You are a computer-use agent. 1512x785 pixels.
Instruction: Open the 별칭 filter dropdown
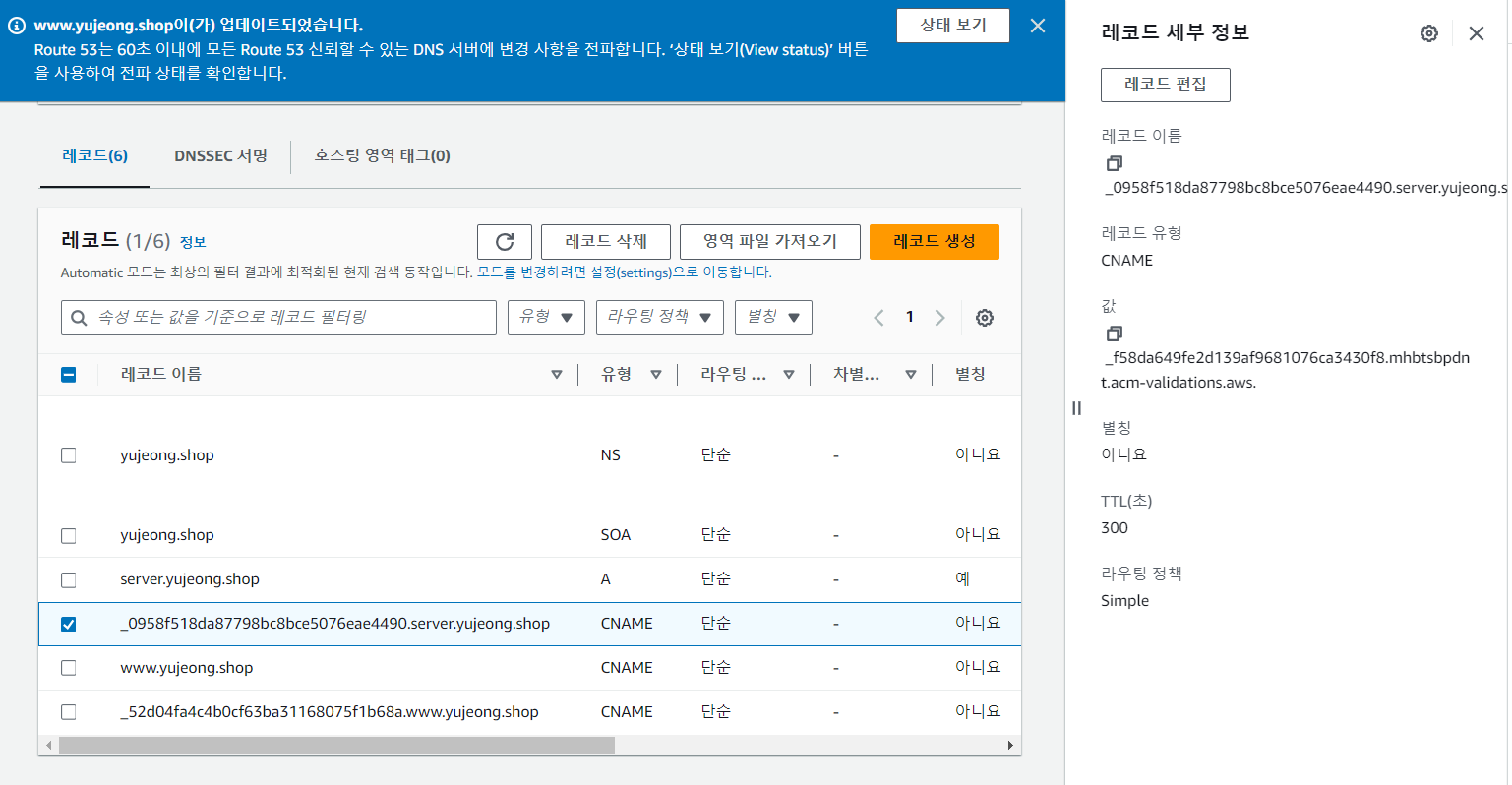pos(773,318)
